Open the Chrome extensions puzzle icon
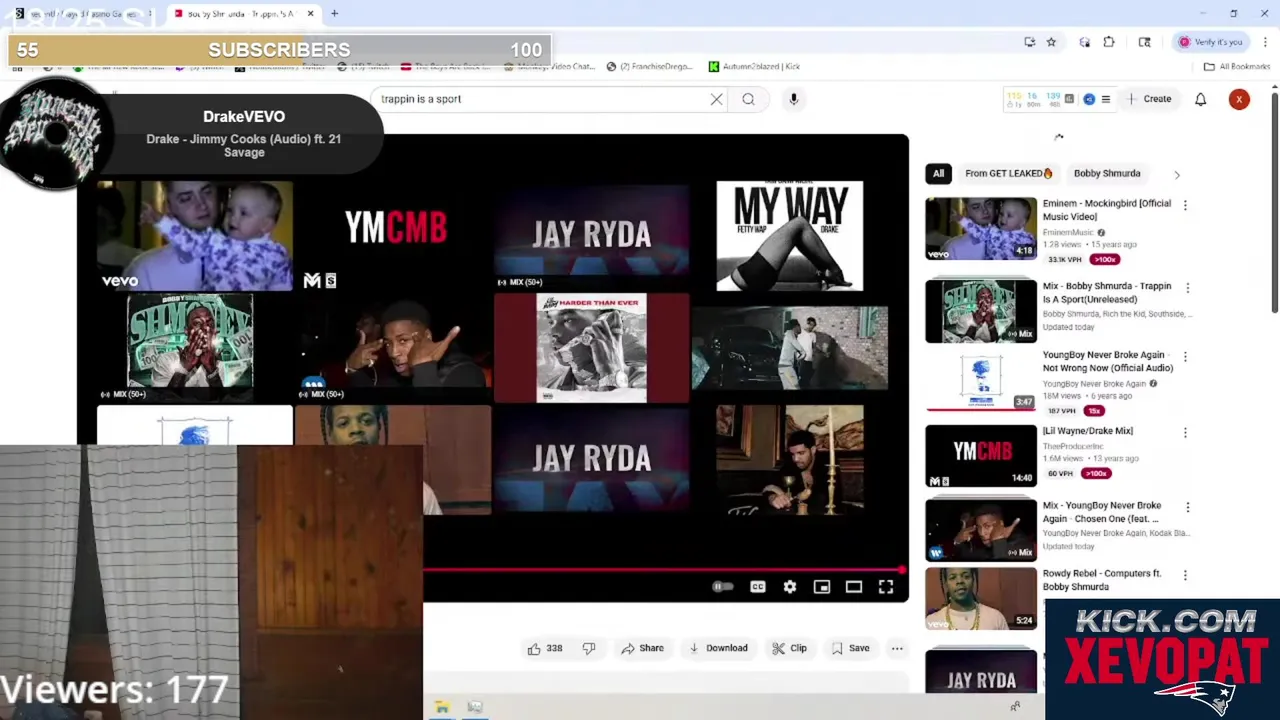1280x720 pixels. click(x=1109, y=42)
